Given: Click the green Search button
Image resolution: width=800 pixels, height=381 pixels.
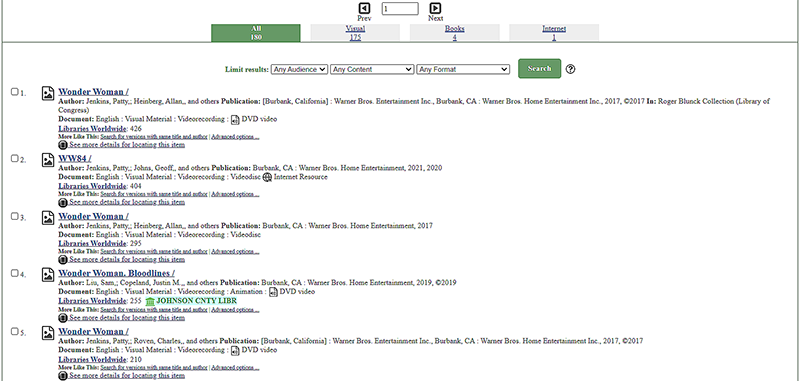Looking at the screenshot, I should tap(539, 69).
